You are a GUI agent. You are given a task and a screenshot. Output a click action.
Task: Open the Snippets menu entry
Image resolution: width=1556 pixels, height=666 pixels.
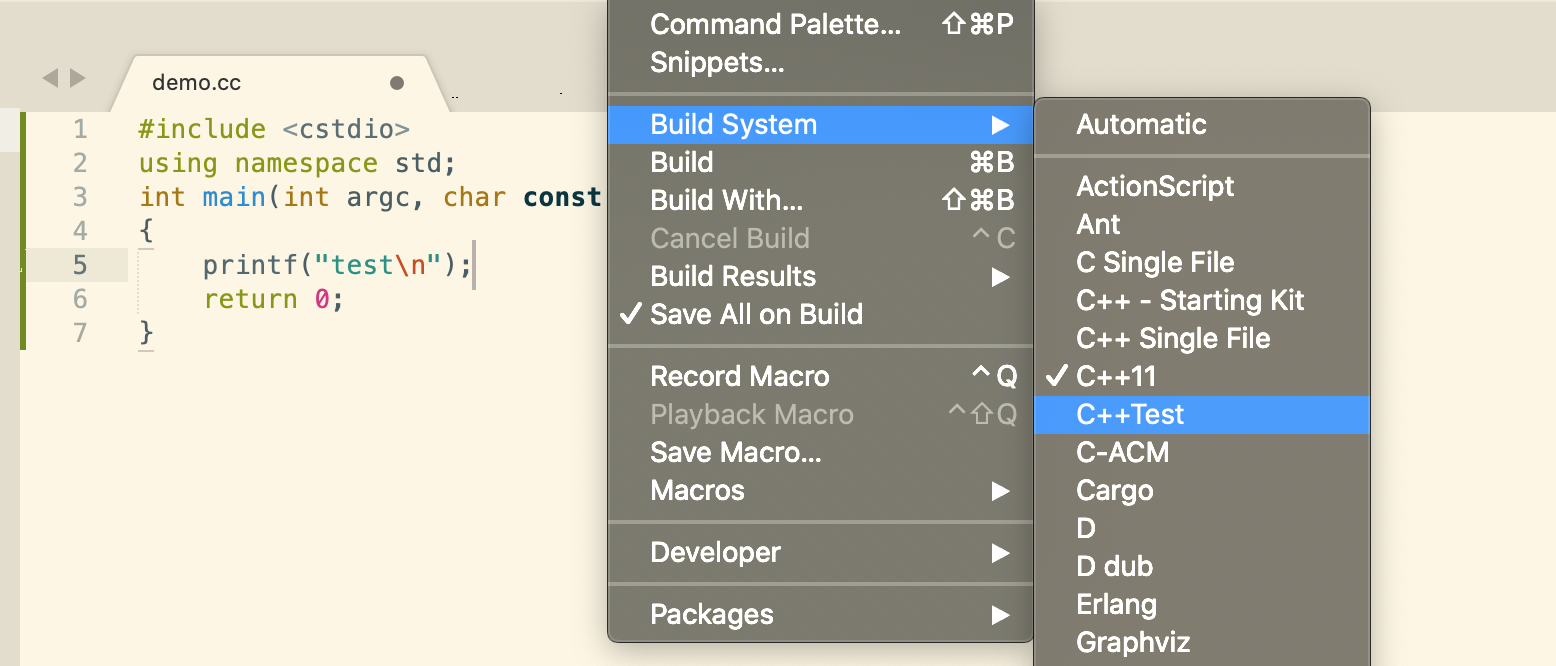coord(711,62)
